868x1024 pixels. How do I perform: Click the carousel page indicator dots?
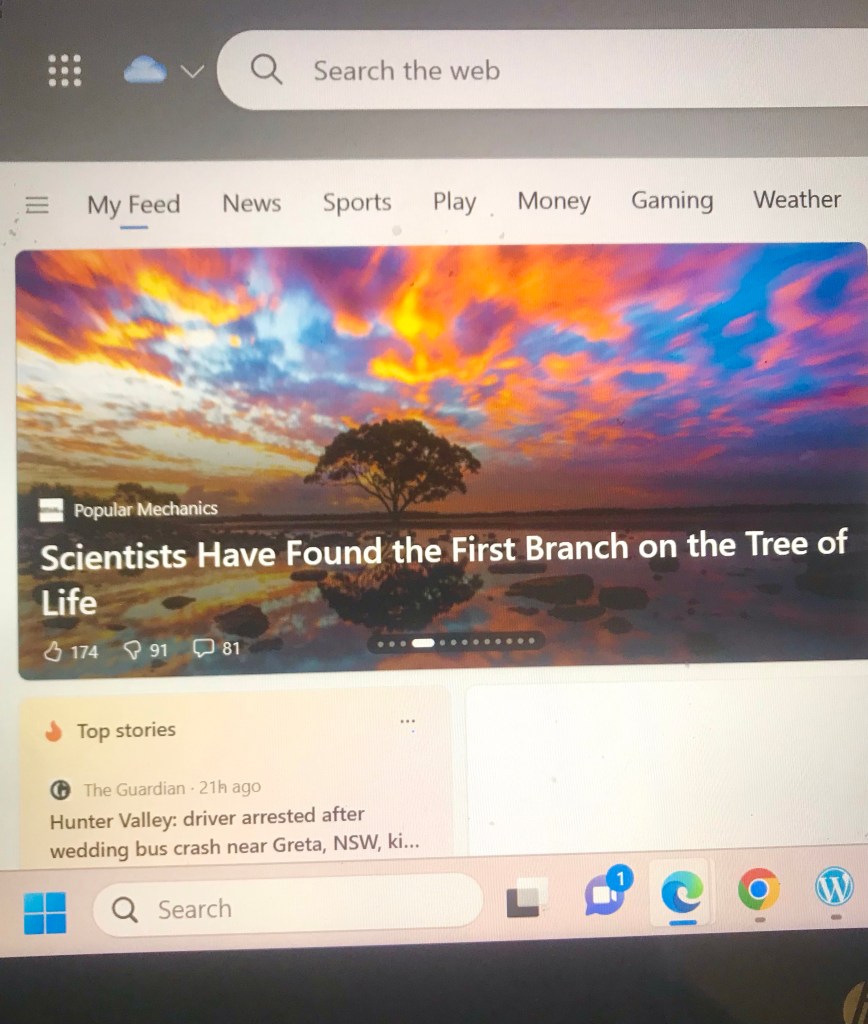(x=456, y=643)
